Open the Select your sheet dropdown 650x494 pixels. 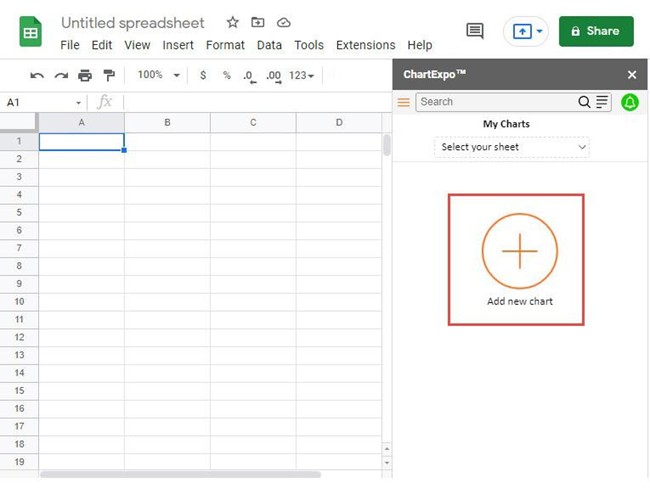point(512,147)
